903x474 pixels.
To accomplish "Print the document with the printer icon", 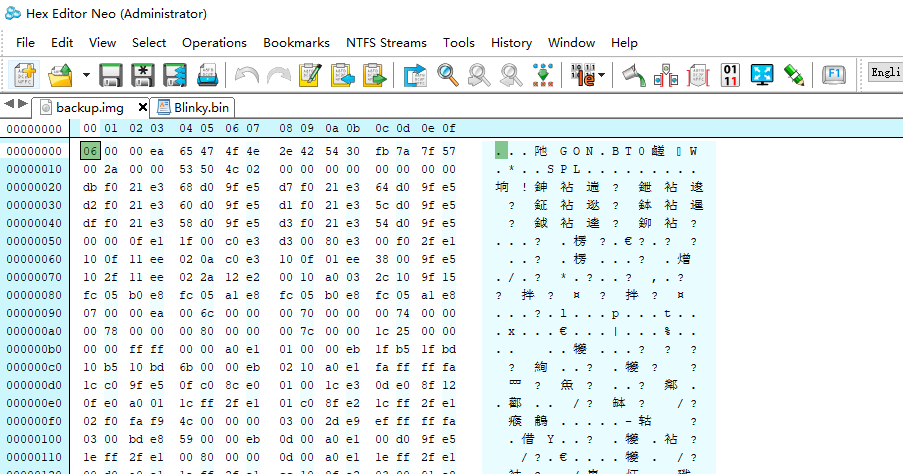I will pyautogui.click(x=207, y=75).
